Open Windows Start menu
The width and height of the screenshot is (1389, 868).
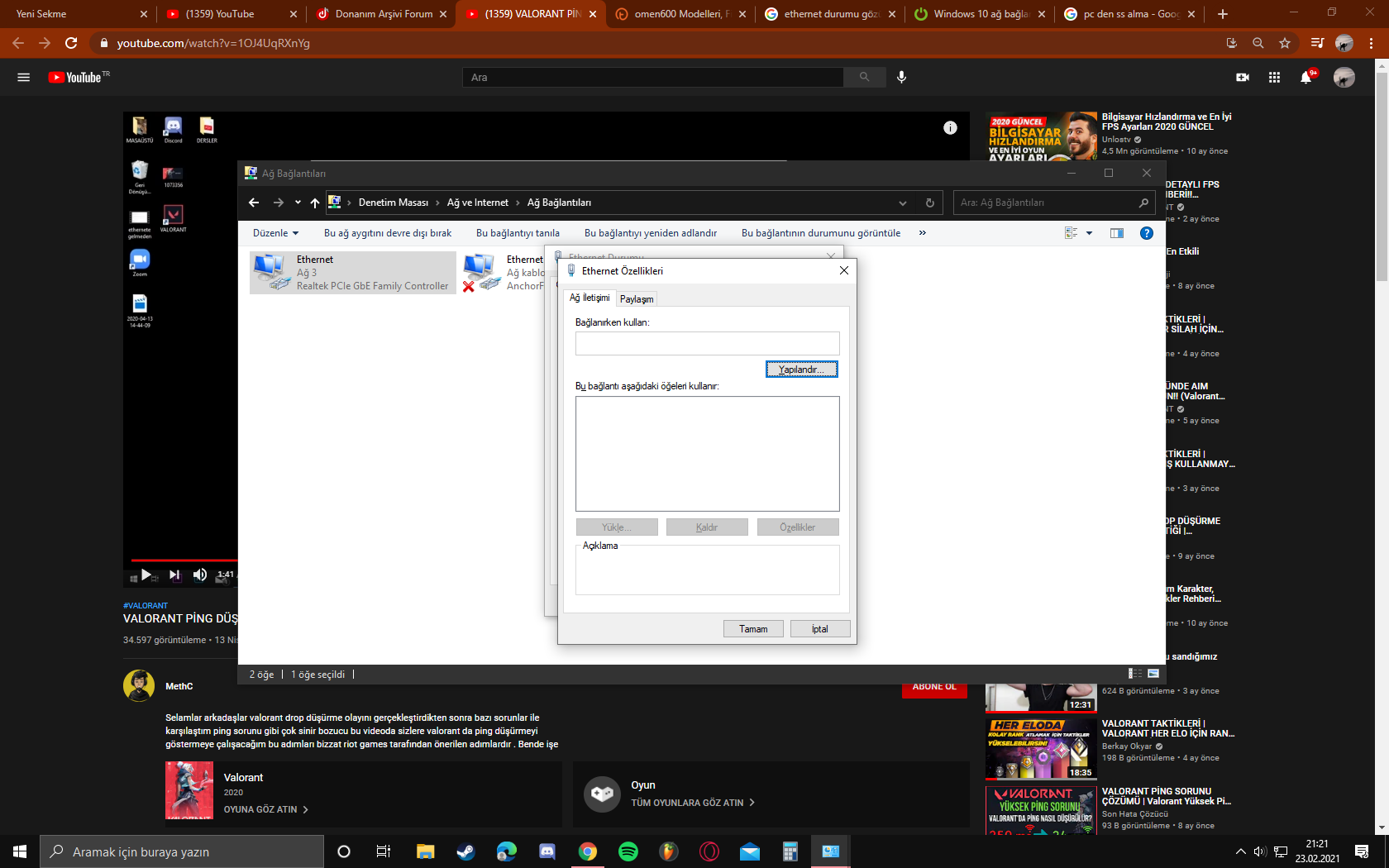(20, 851)
